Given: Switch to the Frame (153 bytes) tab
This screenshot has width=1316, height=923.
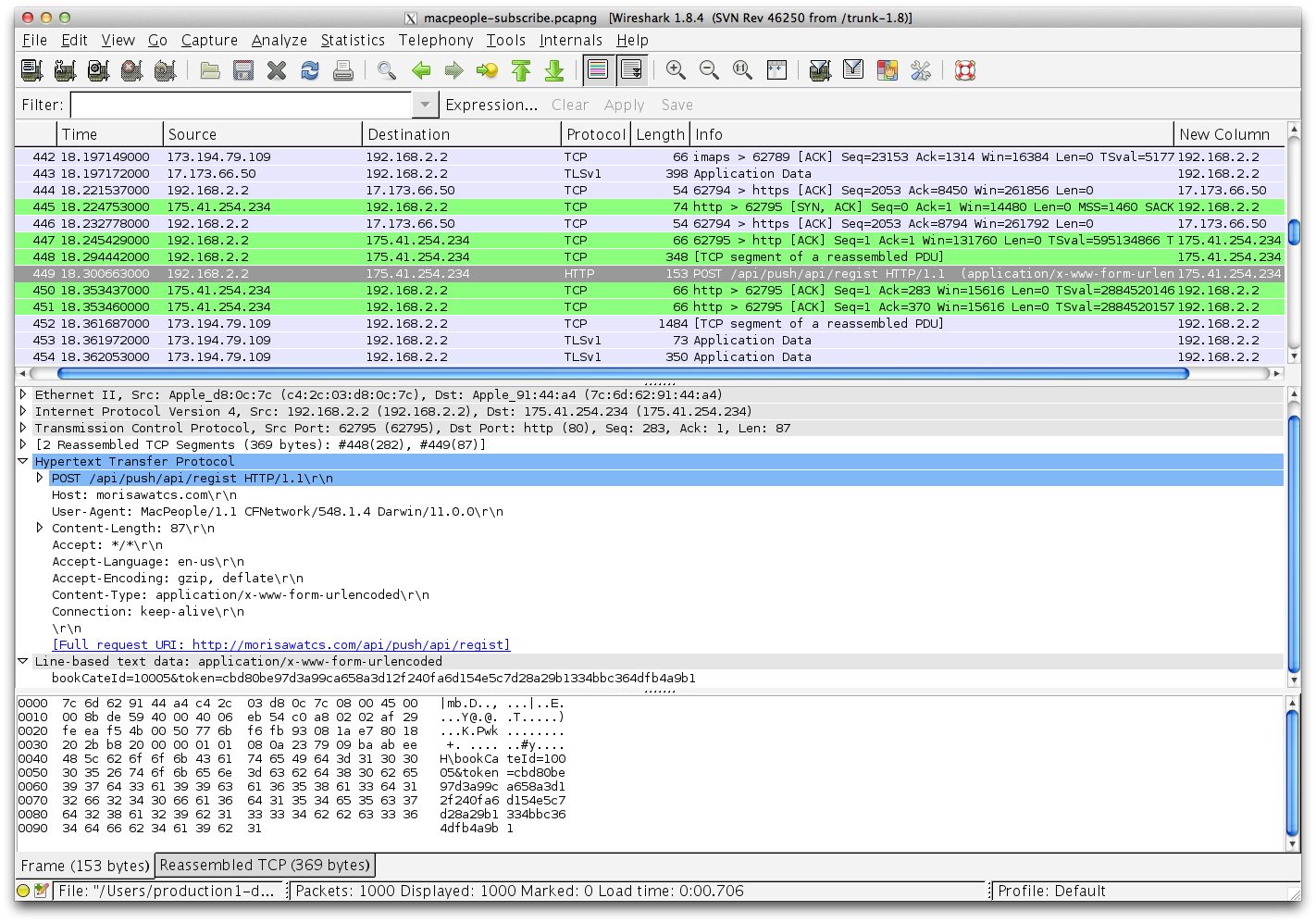Looking at the screenshot, I should 85,866.
